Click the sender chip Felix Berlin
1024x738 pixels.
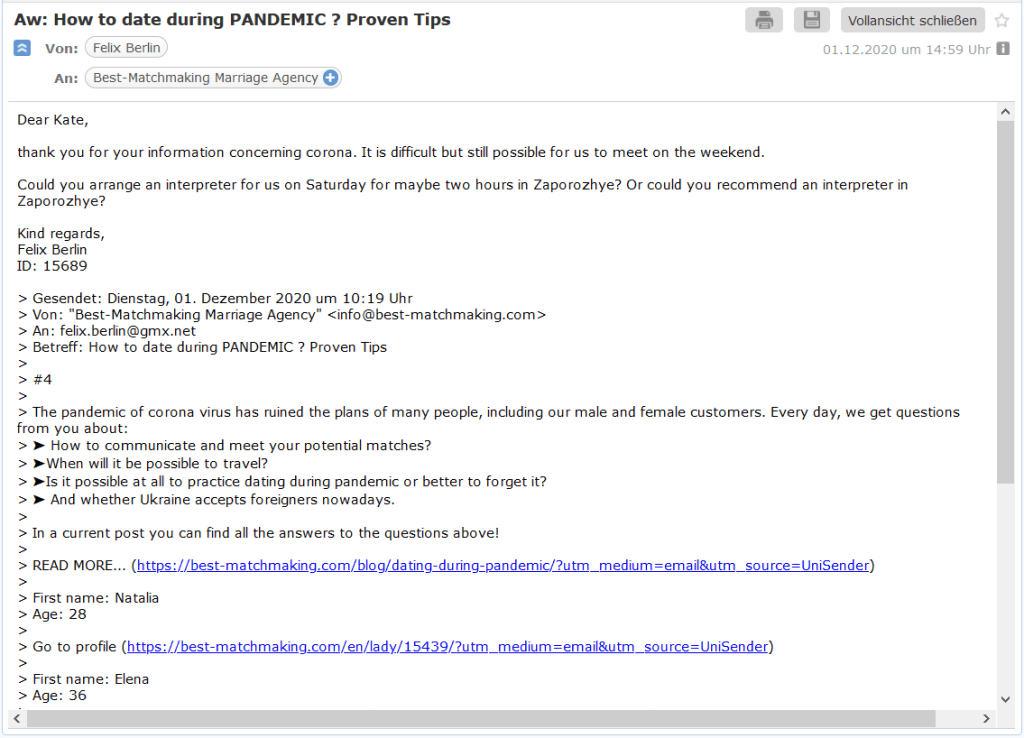pyautogui.click(x=126, y=48)
